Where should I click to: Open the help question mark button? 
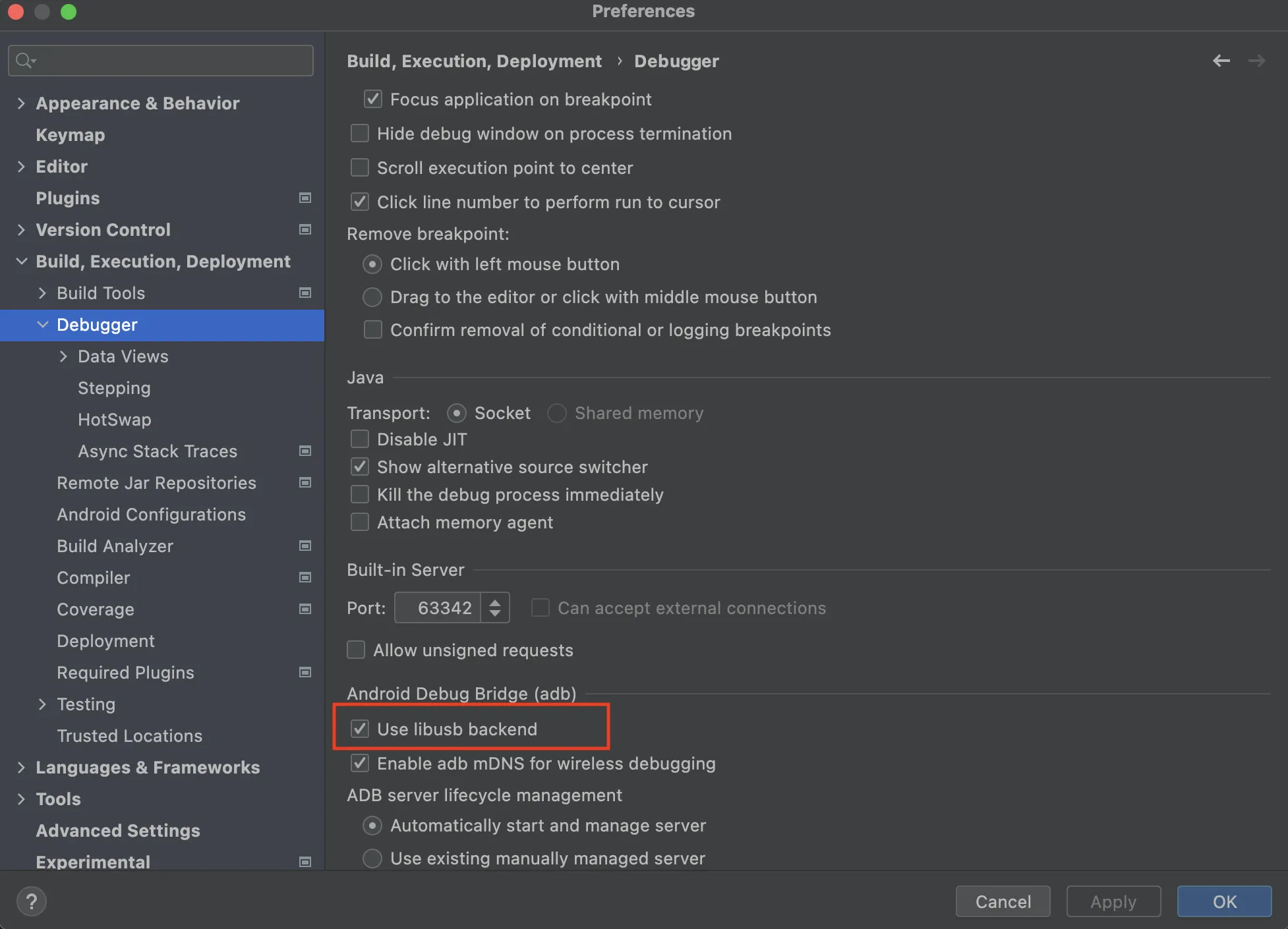[31, 901]
